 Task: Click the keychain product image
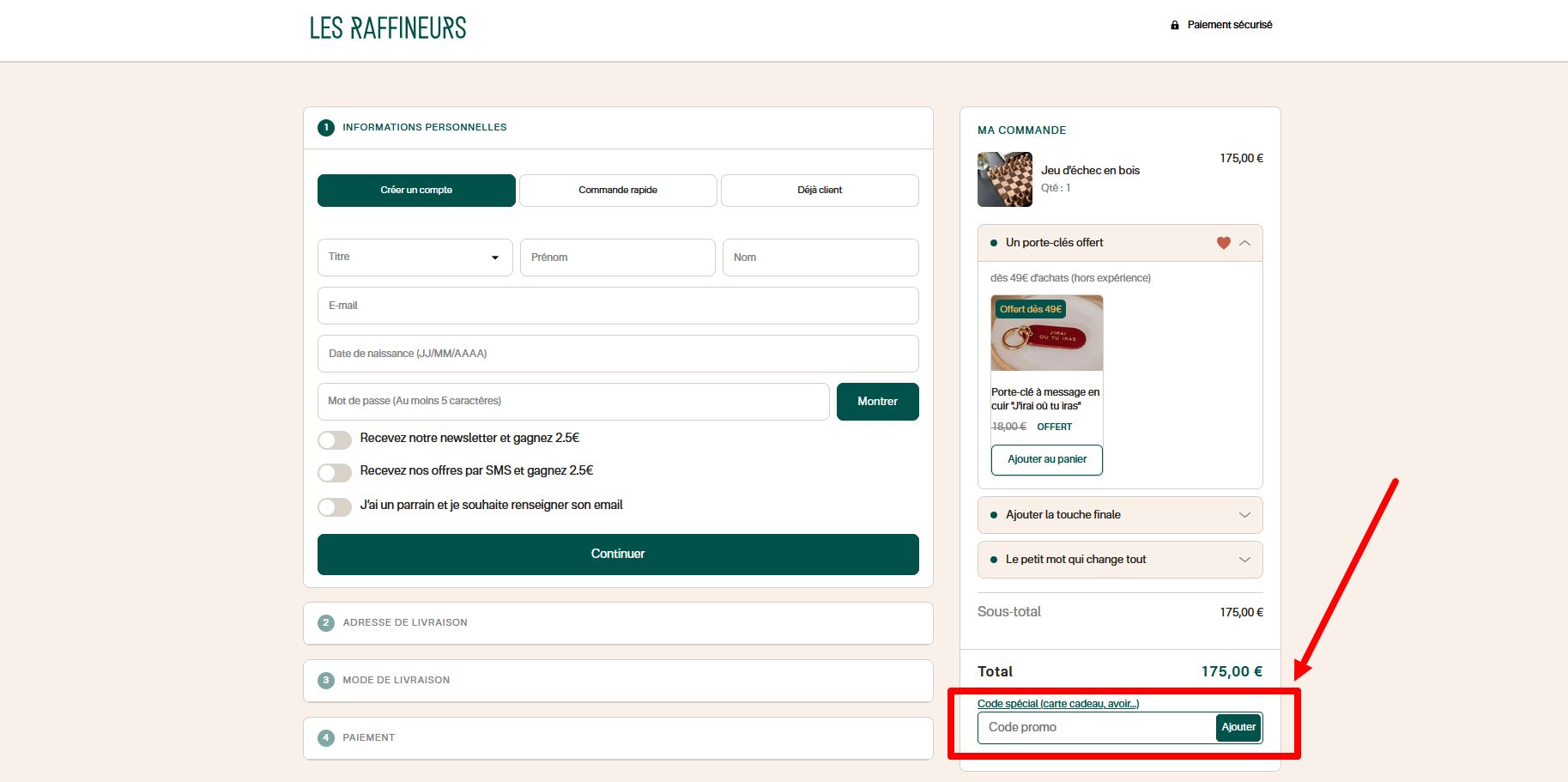coord(1047,333)
